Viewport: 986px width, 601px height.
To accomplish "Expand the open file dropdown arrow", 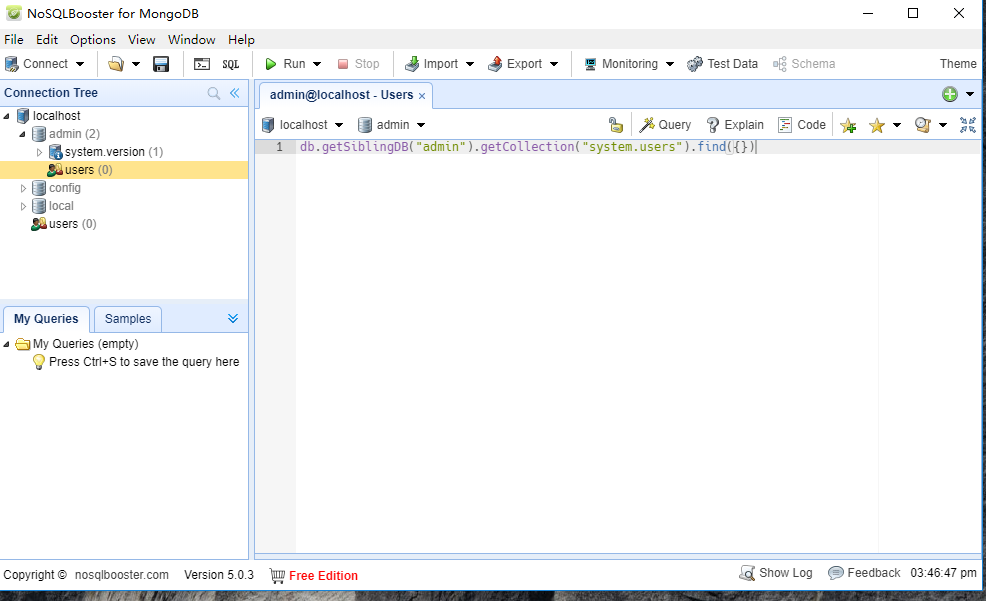I will pos(136,64).
